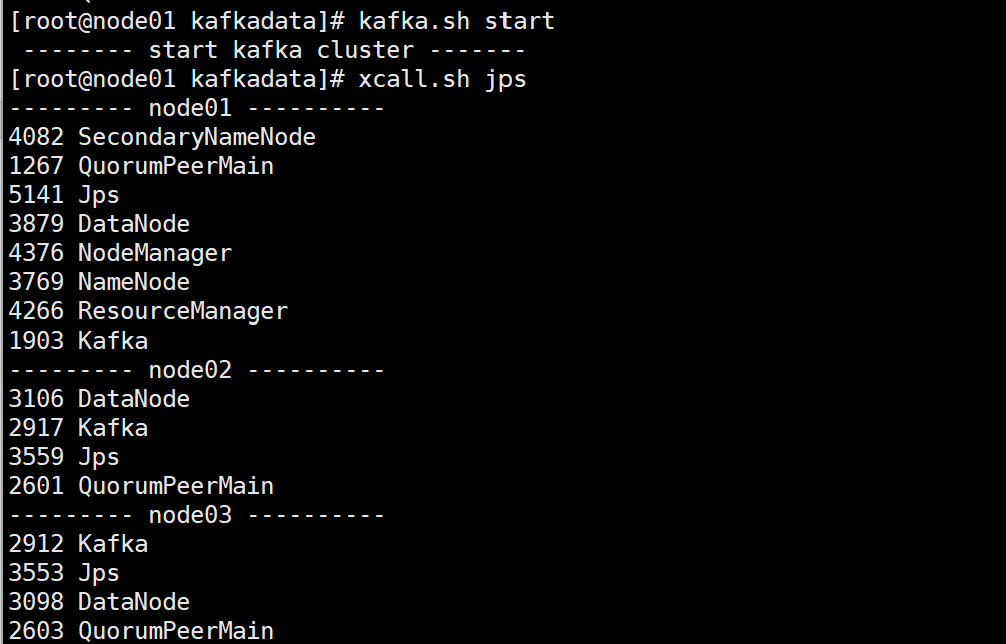Select the node02 separator header line
Screen dimensions: 1006x644
196,370
